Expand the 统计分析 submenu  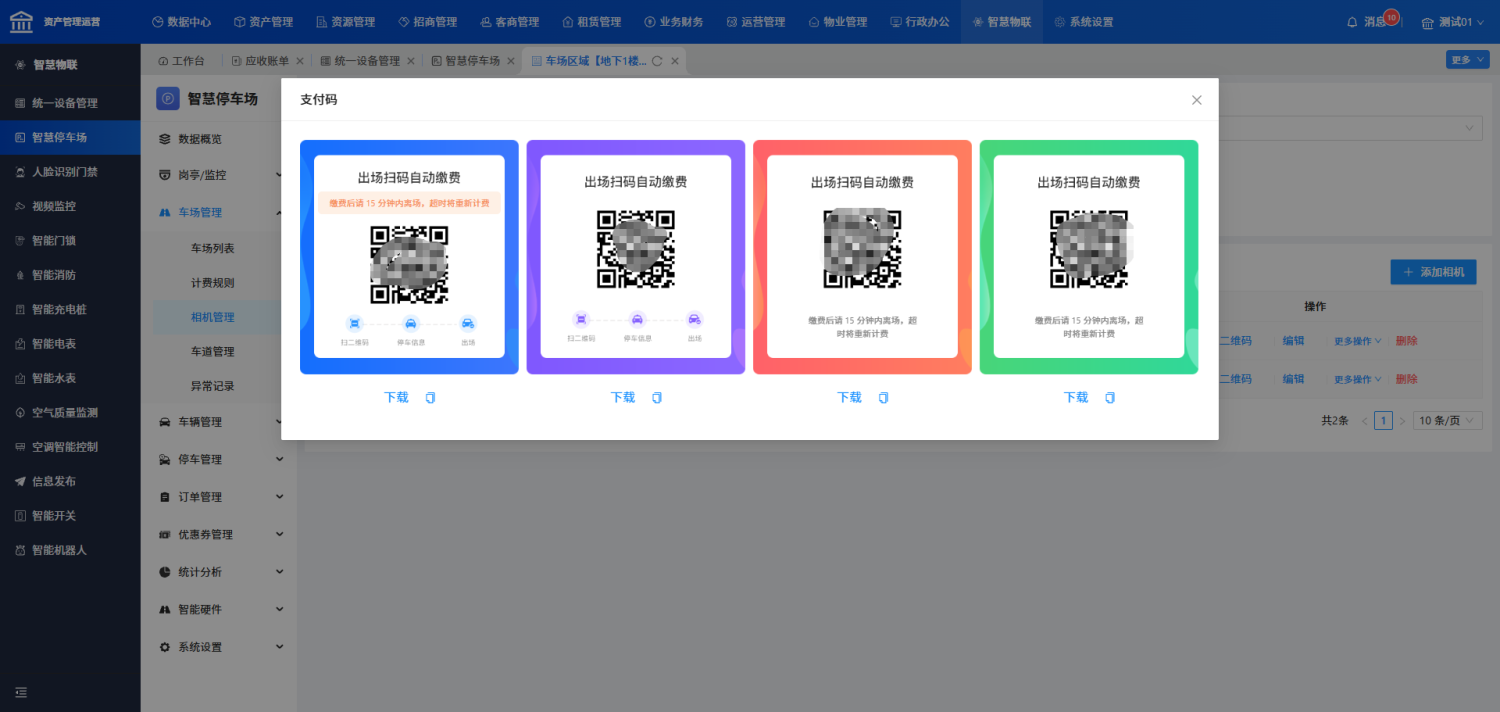pyautogui.click(x=220, y=572)
